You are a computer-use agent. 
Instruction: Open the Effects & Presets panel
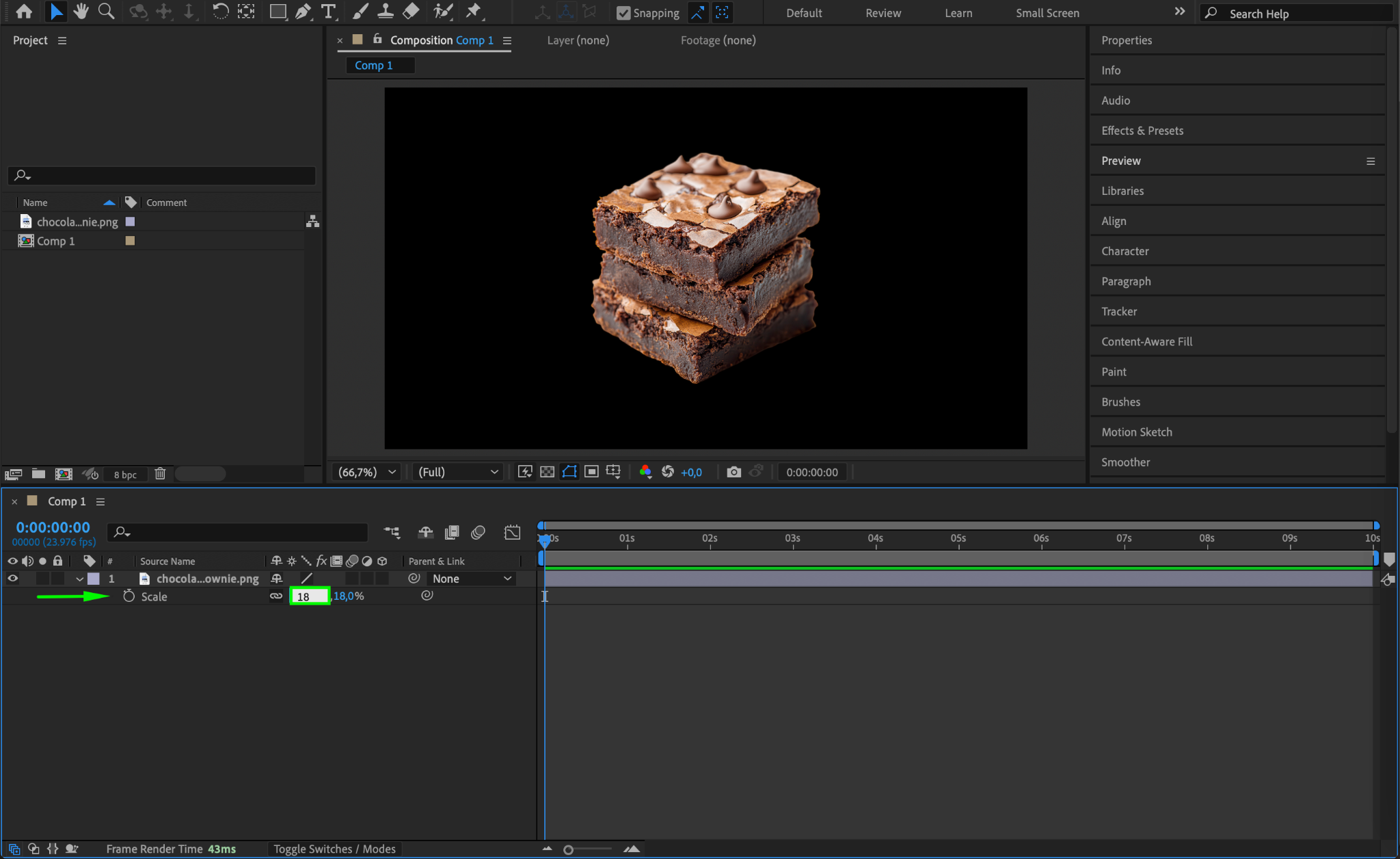pyautogui.click(x=1142, y=131)
